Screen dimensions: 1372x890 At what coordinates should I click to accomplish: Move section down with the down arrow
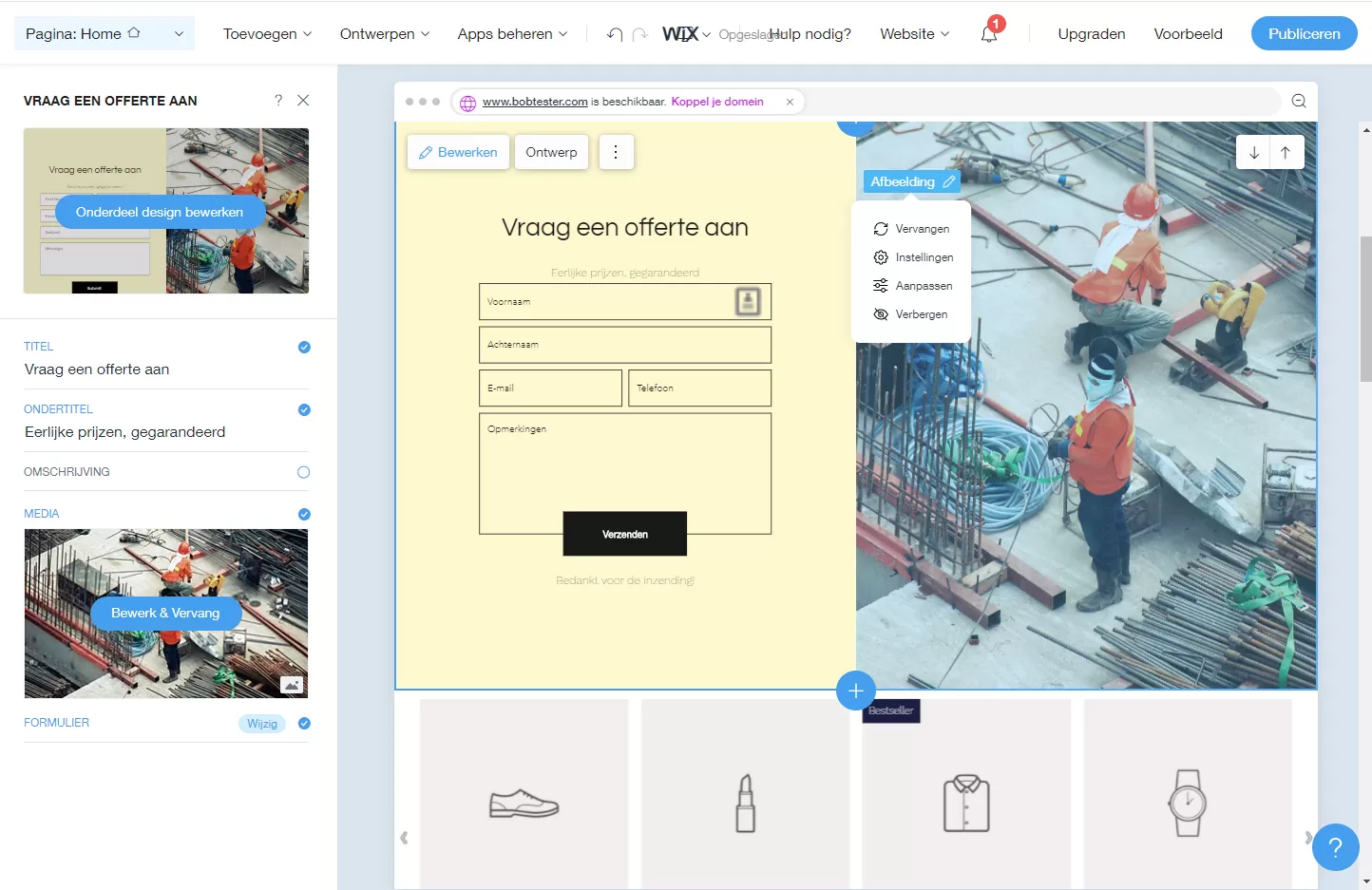1254,152
